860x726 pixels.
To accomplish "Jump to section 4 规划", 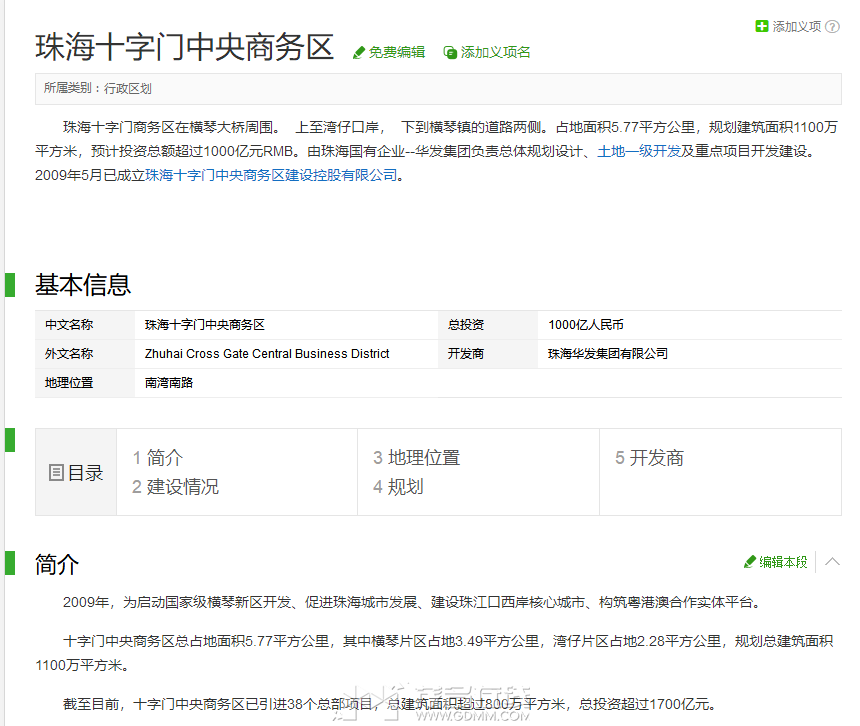I will (398, 487).
